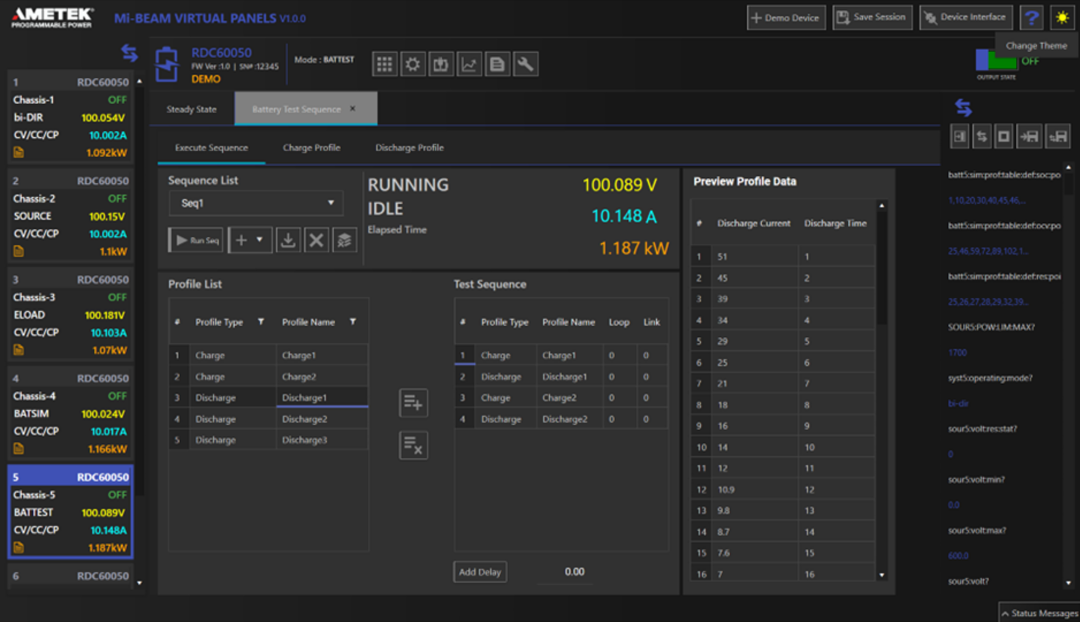Screen dimensions: 1080x622
Task: Click the SOUR5:POW:LIM:MAX? command entry
Action: click(991, 327)
